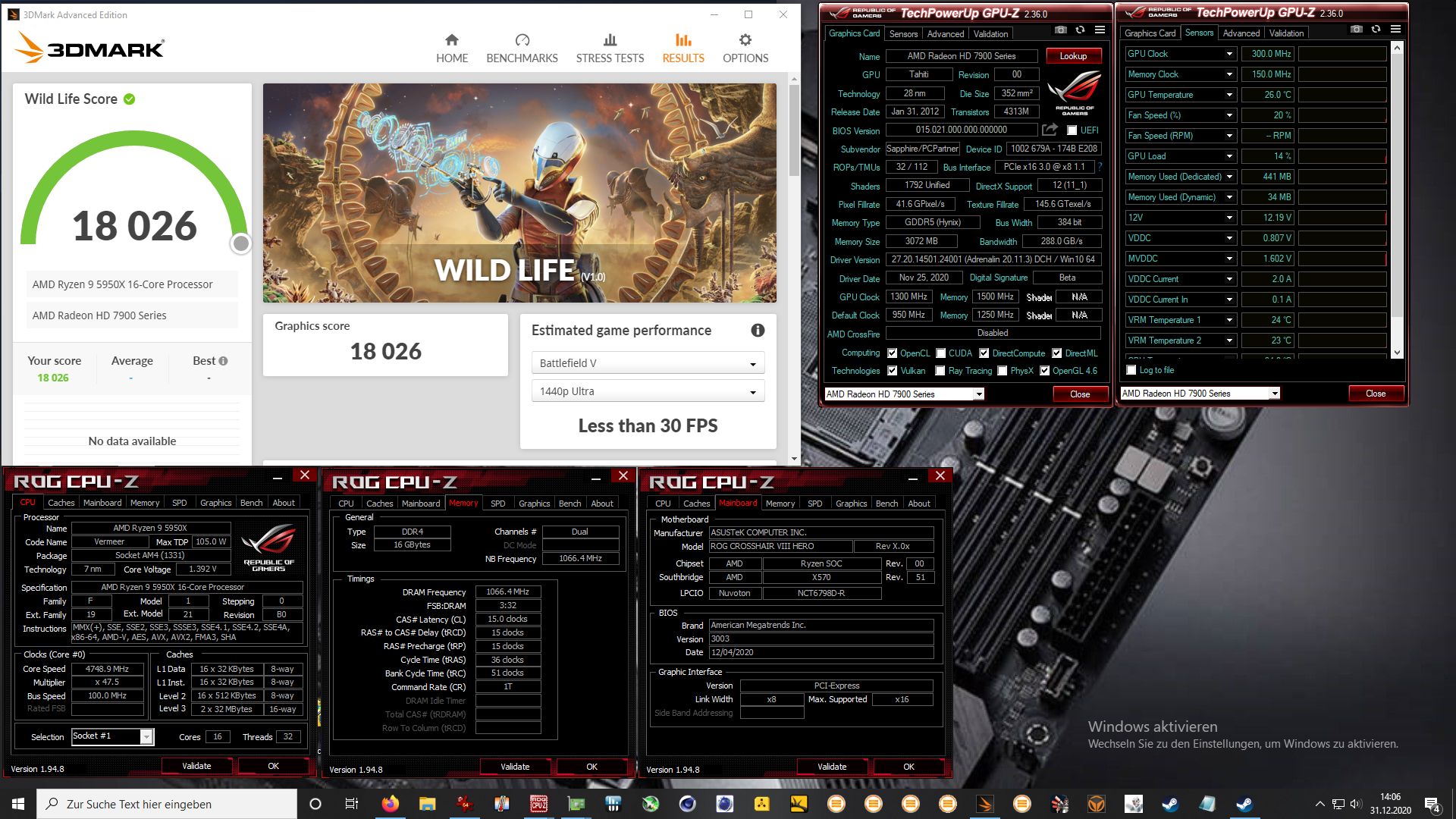The image size is (1456, 819).
Task: Click the Wild Life benchmark thumbnail image
Action: [x=519, y=193]
